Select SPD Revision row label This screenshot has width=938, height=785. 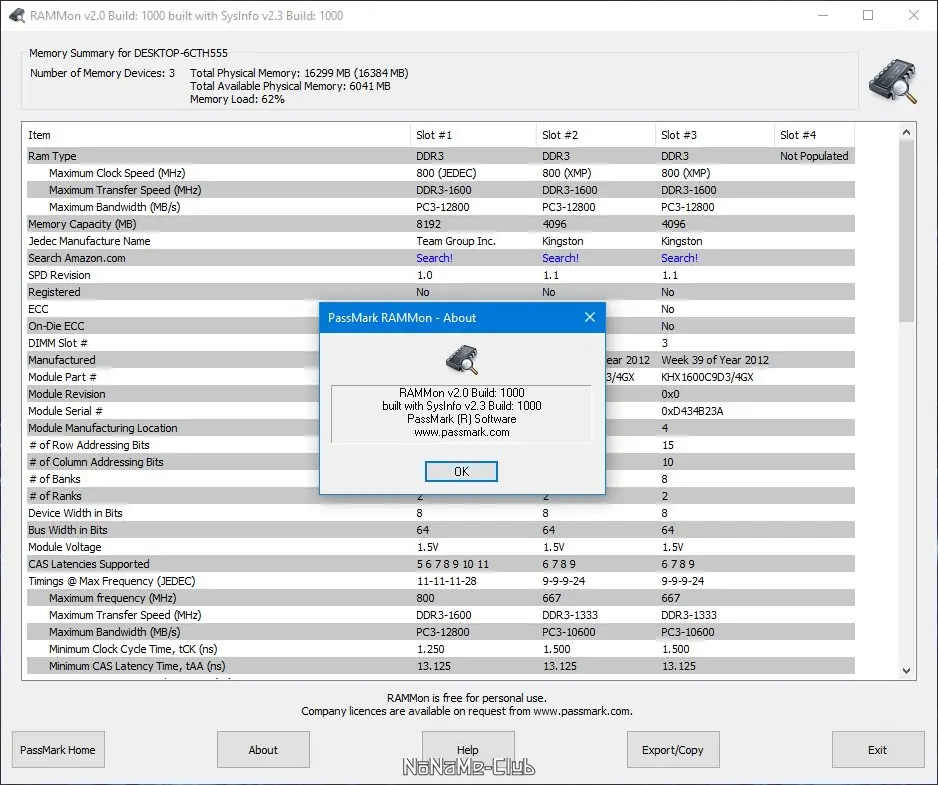pyautogui.click(x=59, y=275)
